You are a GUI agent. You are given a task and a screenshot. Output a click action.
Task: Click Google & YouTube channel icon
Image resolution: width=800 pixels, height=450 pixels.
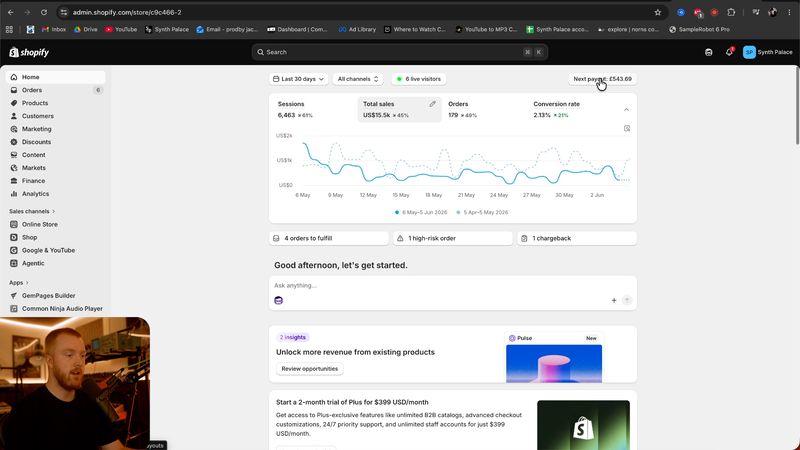14,250
